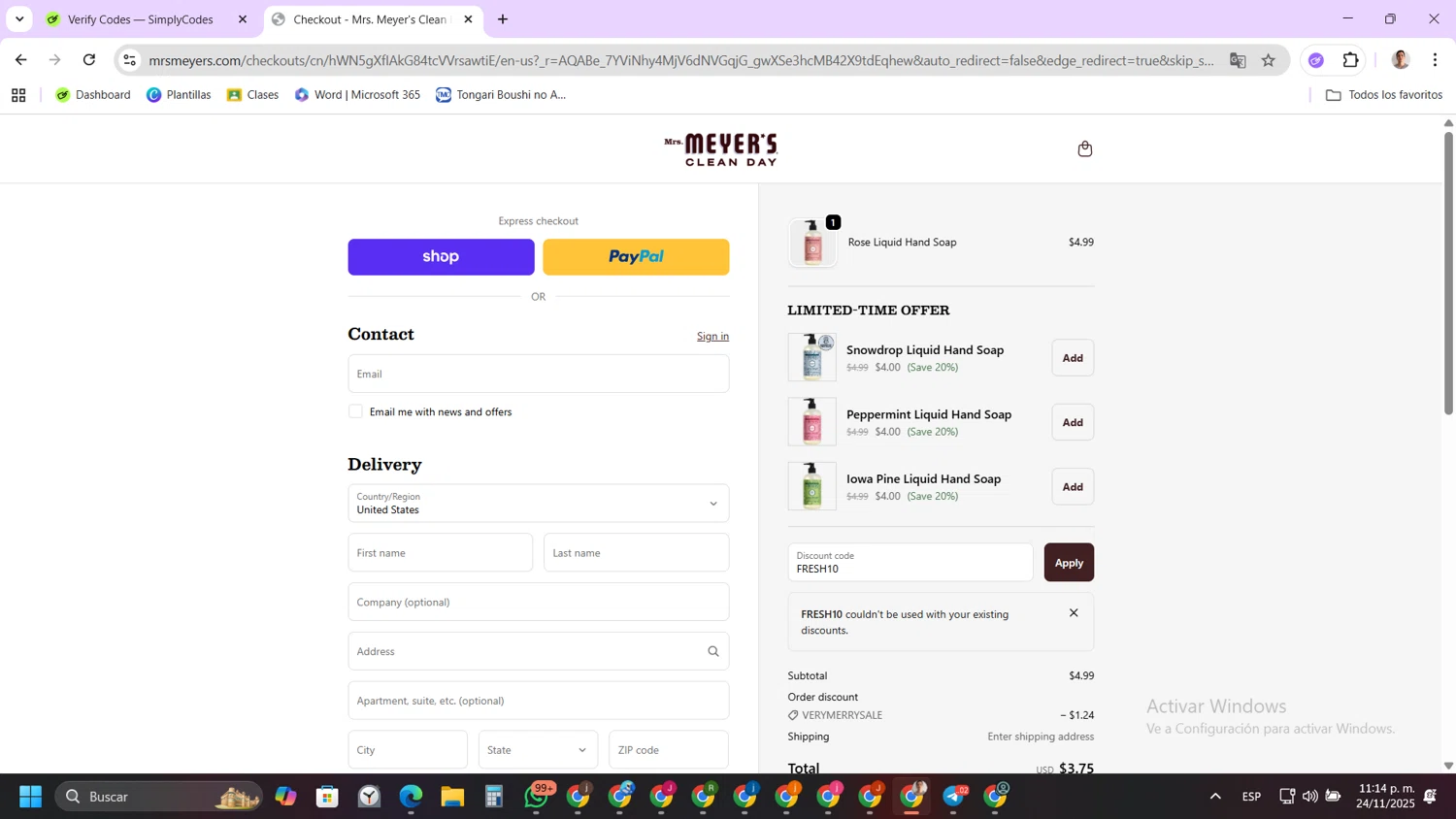Screen dimensions: 1456x819
Task: Open the Chrome three-dot menu
Action: (1435, 60)
